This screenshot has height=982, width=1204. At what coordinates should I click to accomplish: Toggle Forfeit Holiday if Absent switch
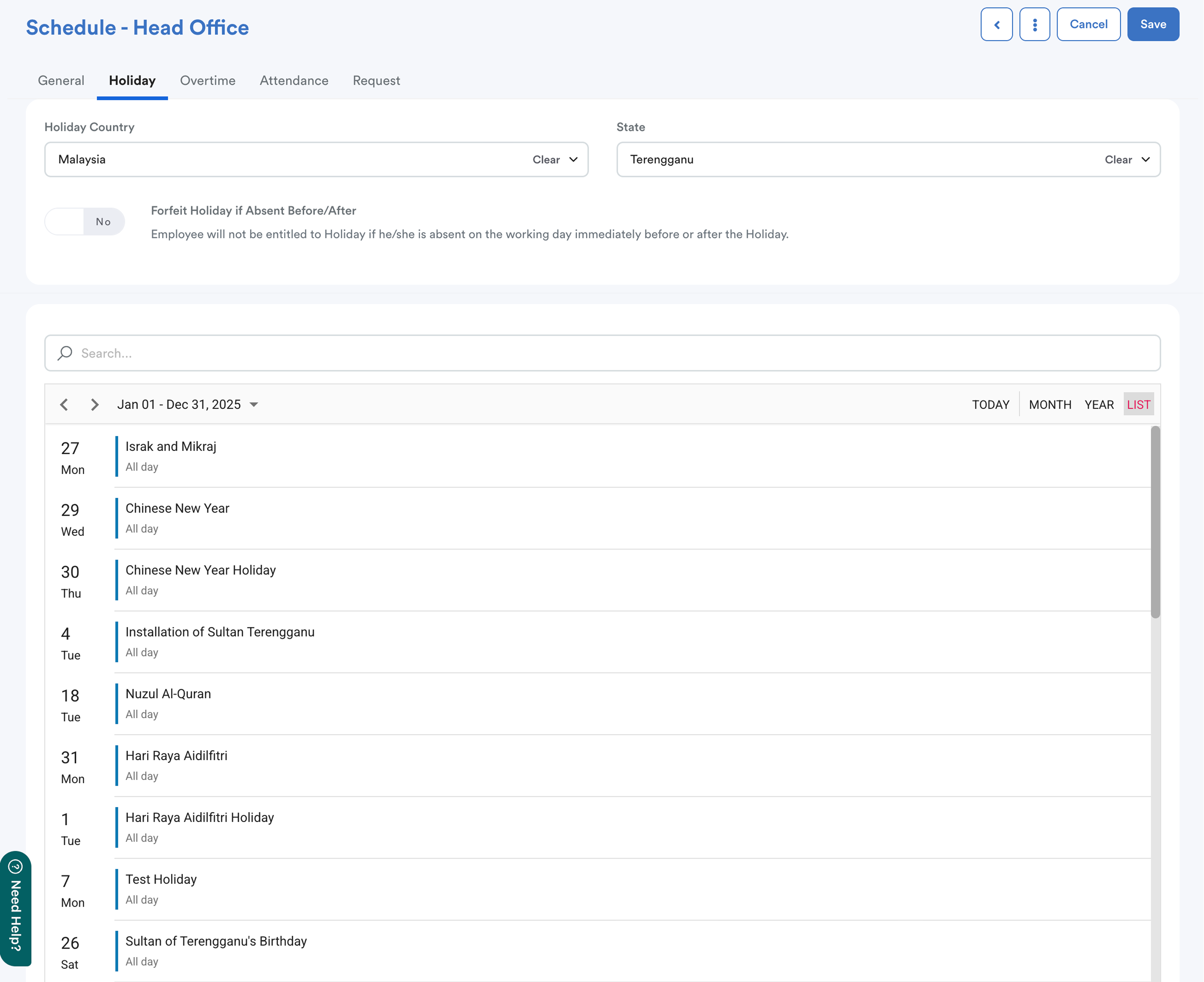point(85,221)
